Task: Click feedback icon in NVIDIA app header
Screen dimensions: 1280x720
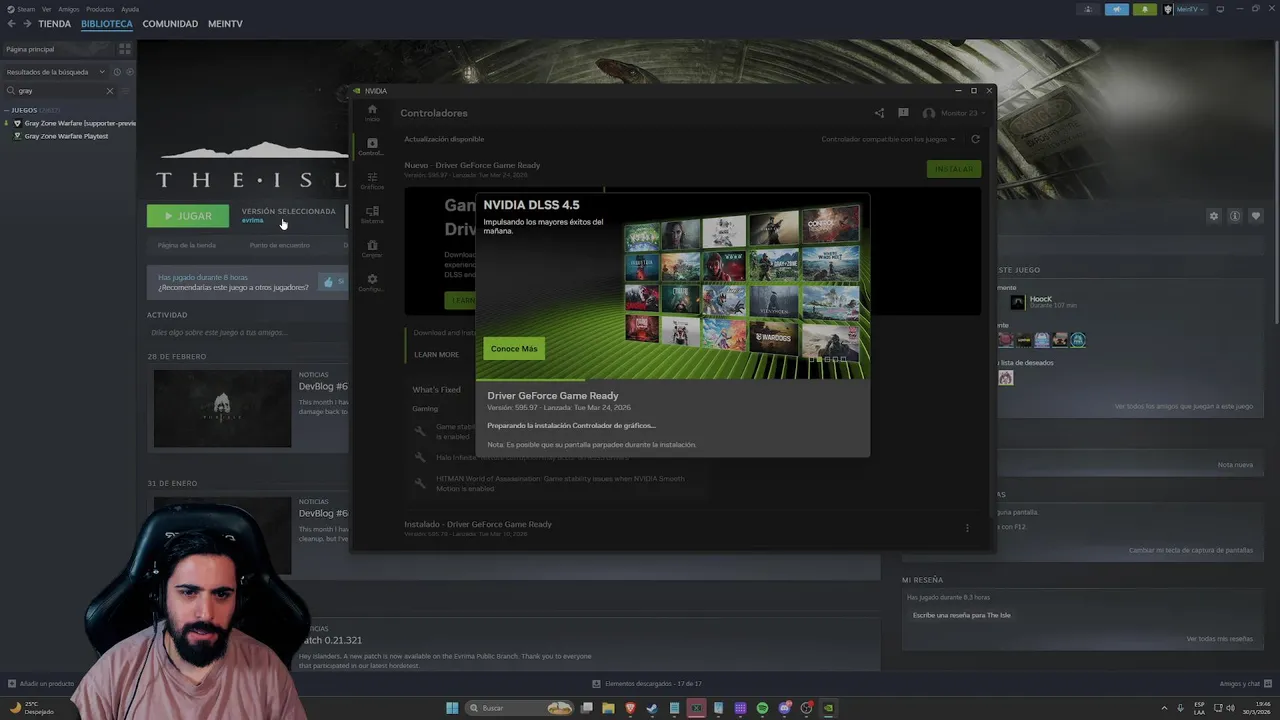Action: pyautogui.click(x=903, y=113)
